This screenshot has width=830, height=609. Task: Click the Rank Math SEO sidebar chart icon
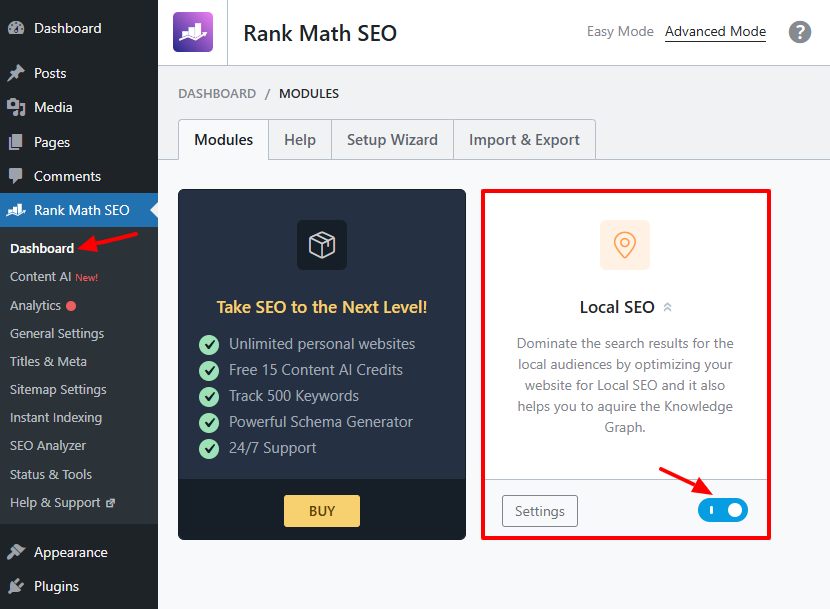16,210
